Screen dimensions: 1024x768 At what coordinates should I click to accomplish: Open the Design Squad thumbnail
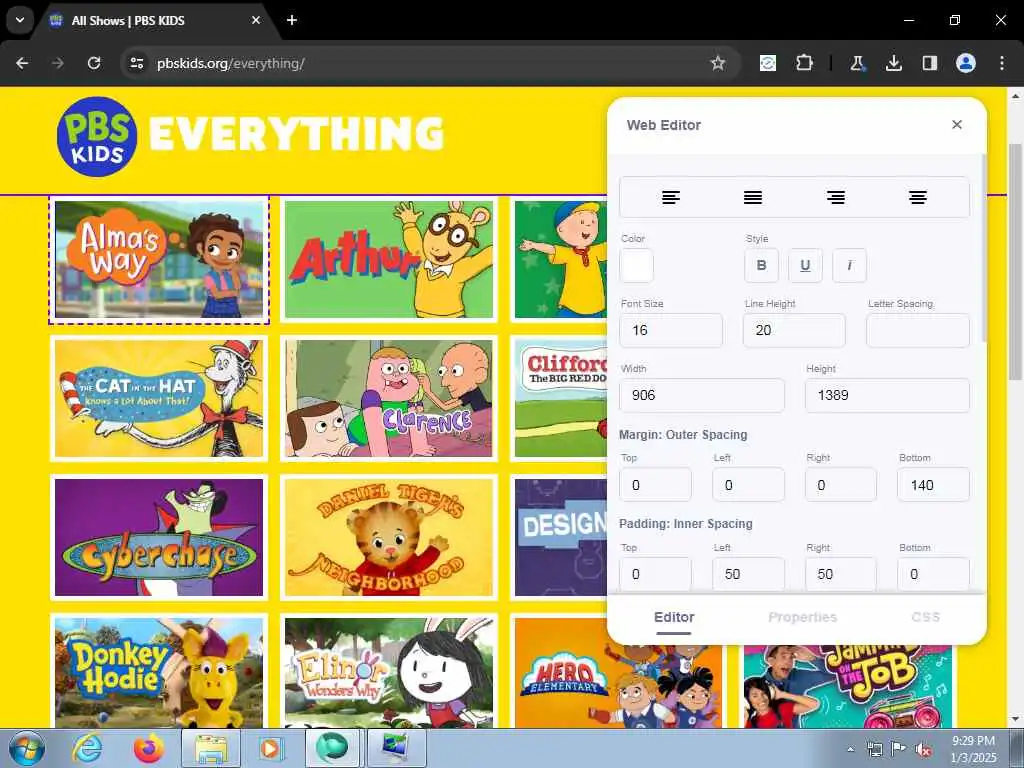(560, 537)
